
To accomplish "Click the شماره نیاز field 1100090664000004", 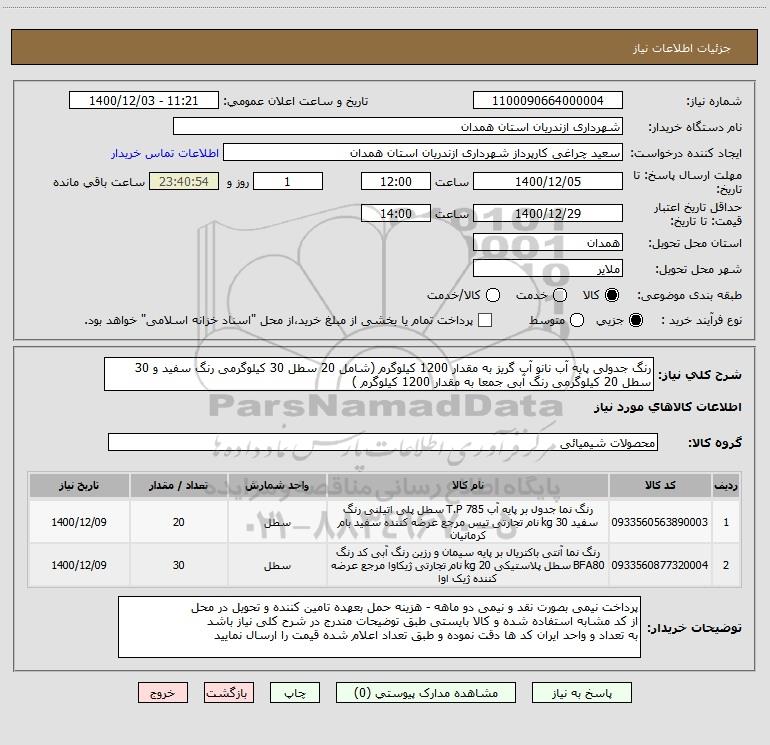I will 548,101.
